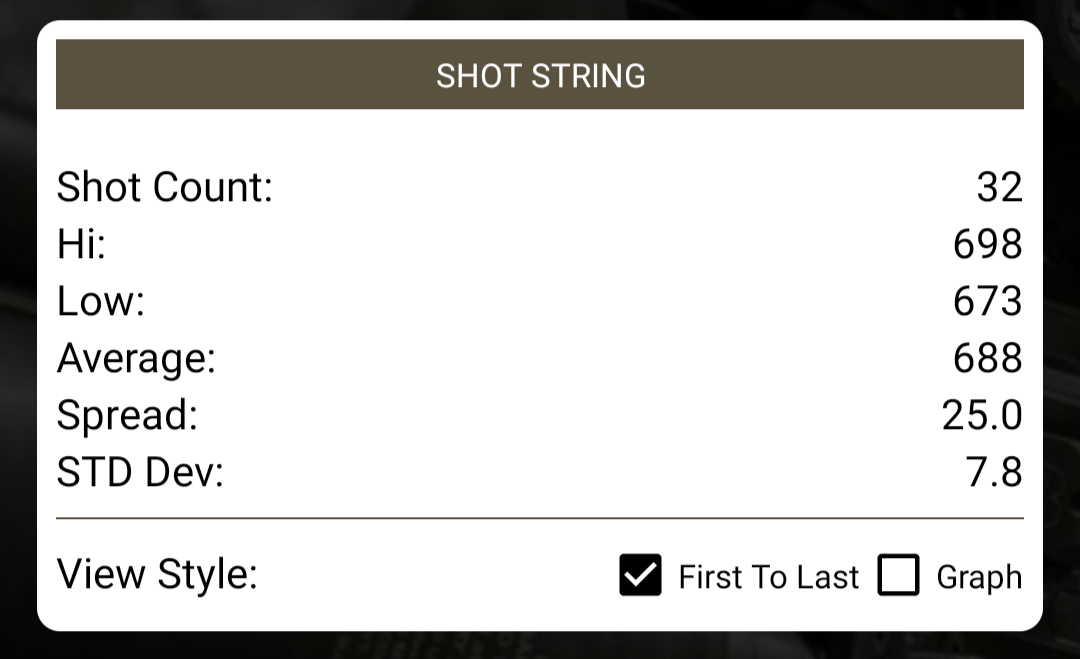Tap the Spread value 25.0

(x=982, y=415)
